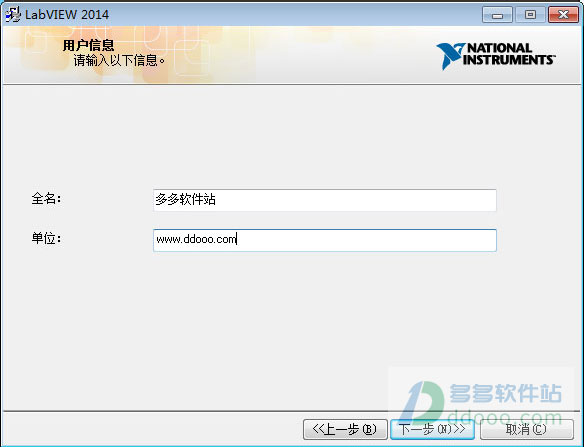
Task: Close the LabVIEW 2014 installer window
Action: 563,15
